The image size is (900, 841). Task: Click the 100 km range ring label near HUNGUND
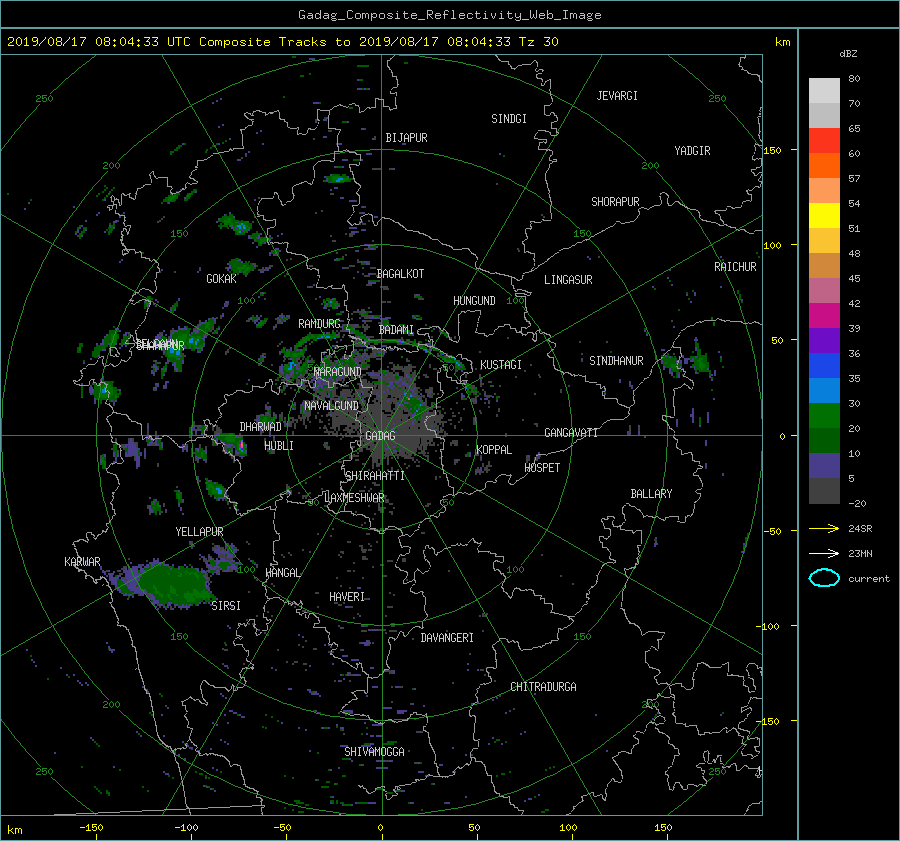click(515, 300)
